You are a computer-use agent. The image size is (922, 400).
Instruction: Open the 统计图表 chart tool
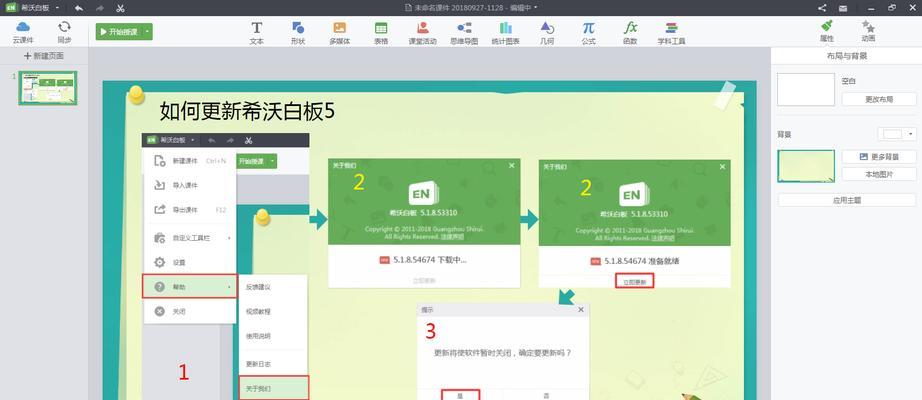[506, 33]
